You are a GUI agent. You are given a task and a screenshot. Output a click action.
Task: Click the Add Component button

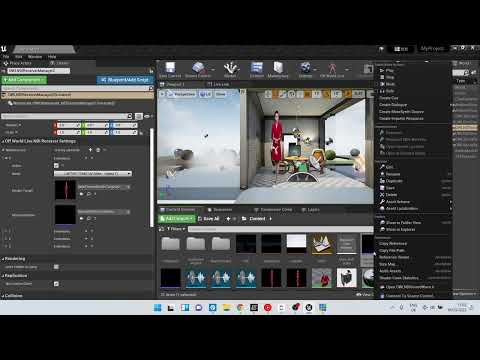(x=24, y=80)
